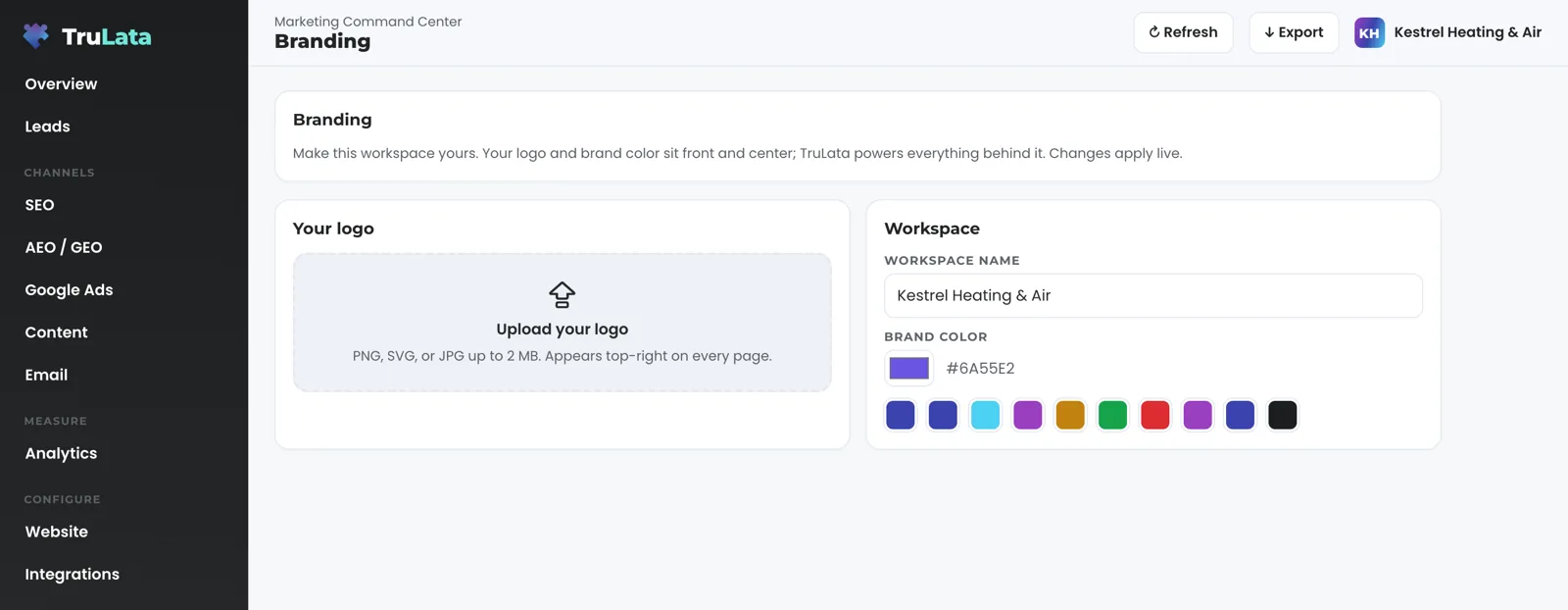Open the current brand color picker box
Screen dimensions: 1568x610
point(908,368)
